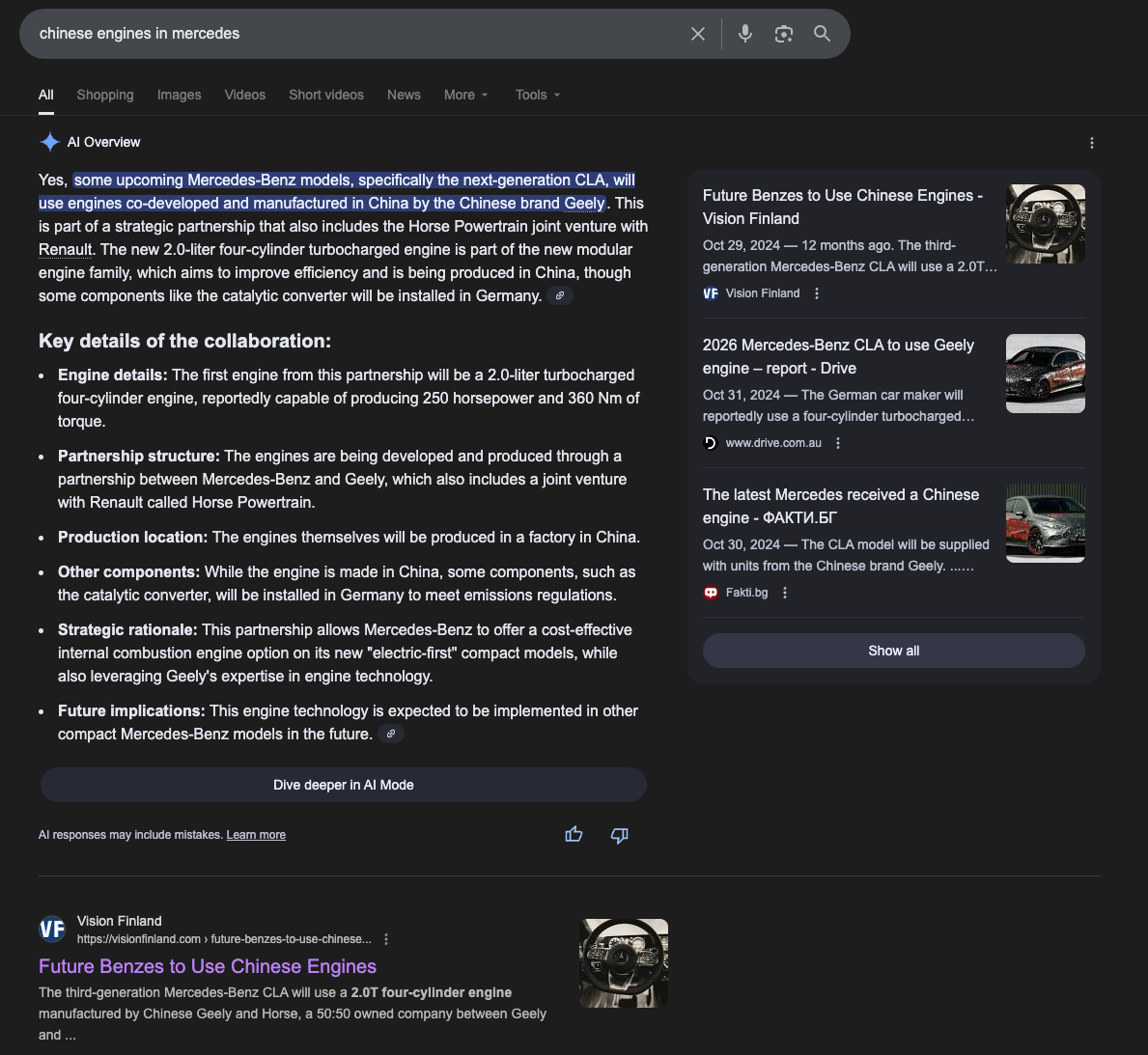Click the 'Key details of the collaboration:' heading
This screenshot has height=1055, width=1148.
[x=184, y=341]
